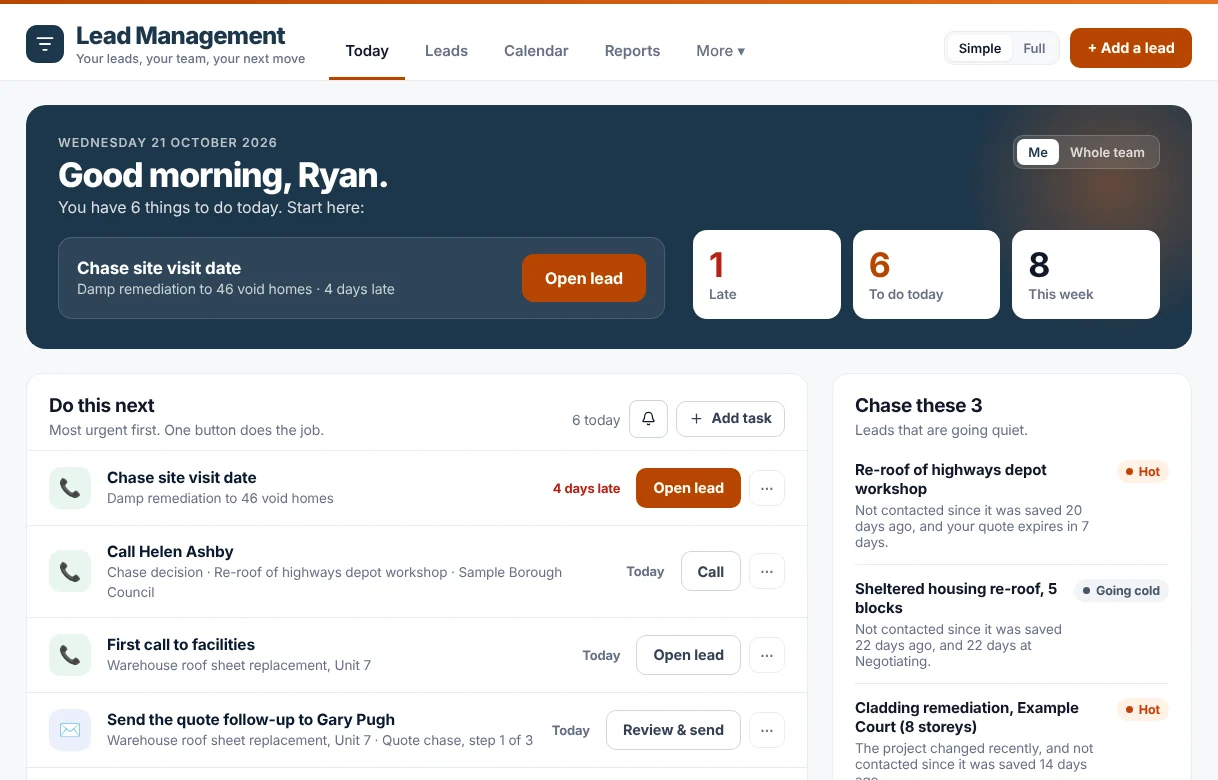Viewport: 1218px width, 780px height.
Task: Open the Leads tab
Action: click(446, 51)
